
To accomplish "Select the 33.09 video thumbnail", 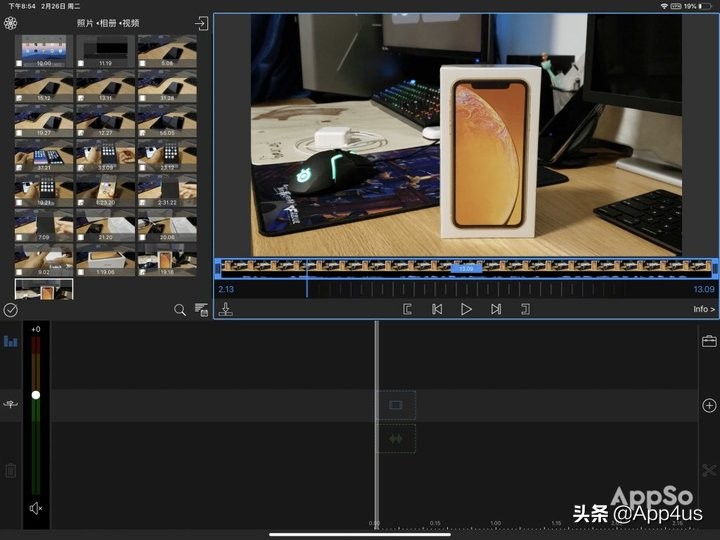I will (x=106, y=156).
